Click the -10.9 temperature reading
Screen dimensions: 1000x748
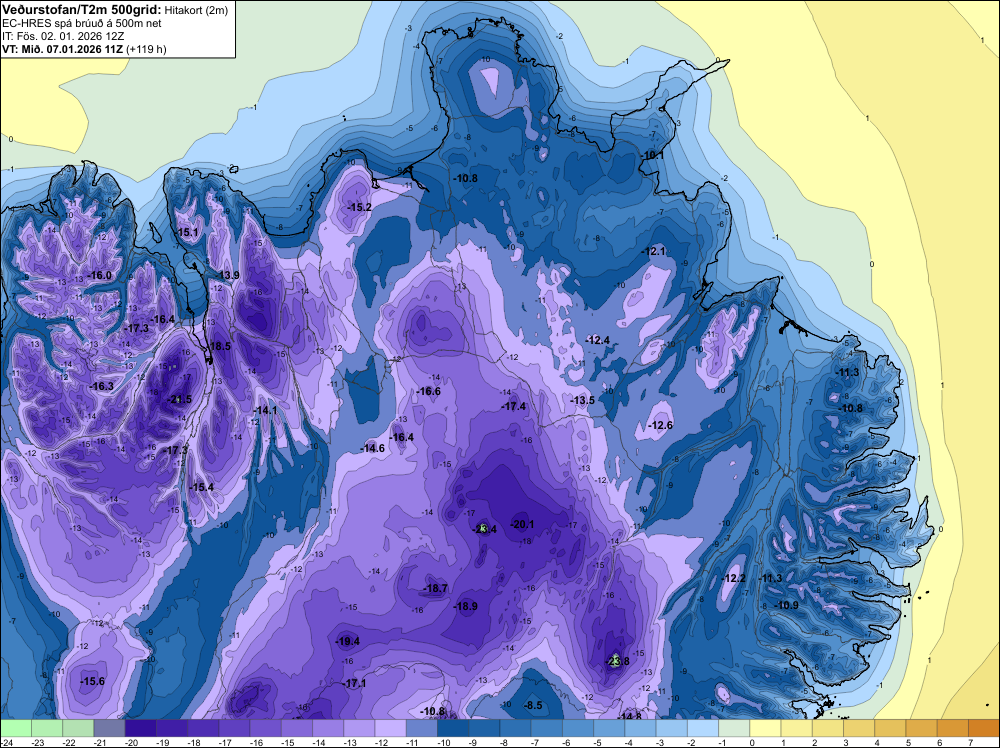[x=786, y=605]
